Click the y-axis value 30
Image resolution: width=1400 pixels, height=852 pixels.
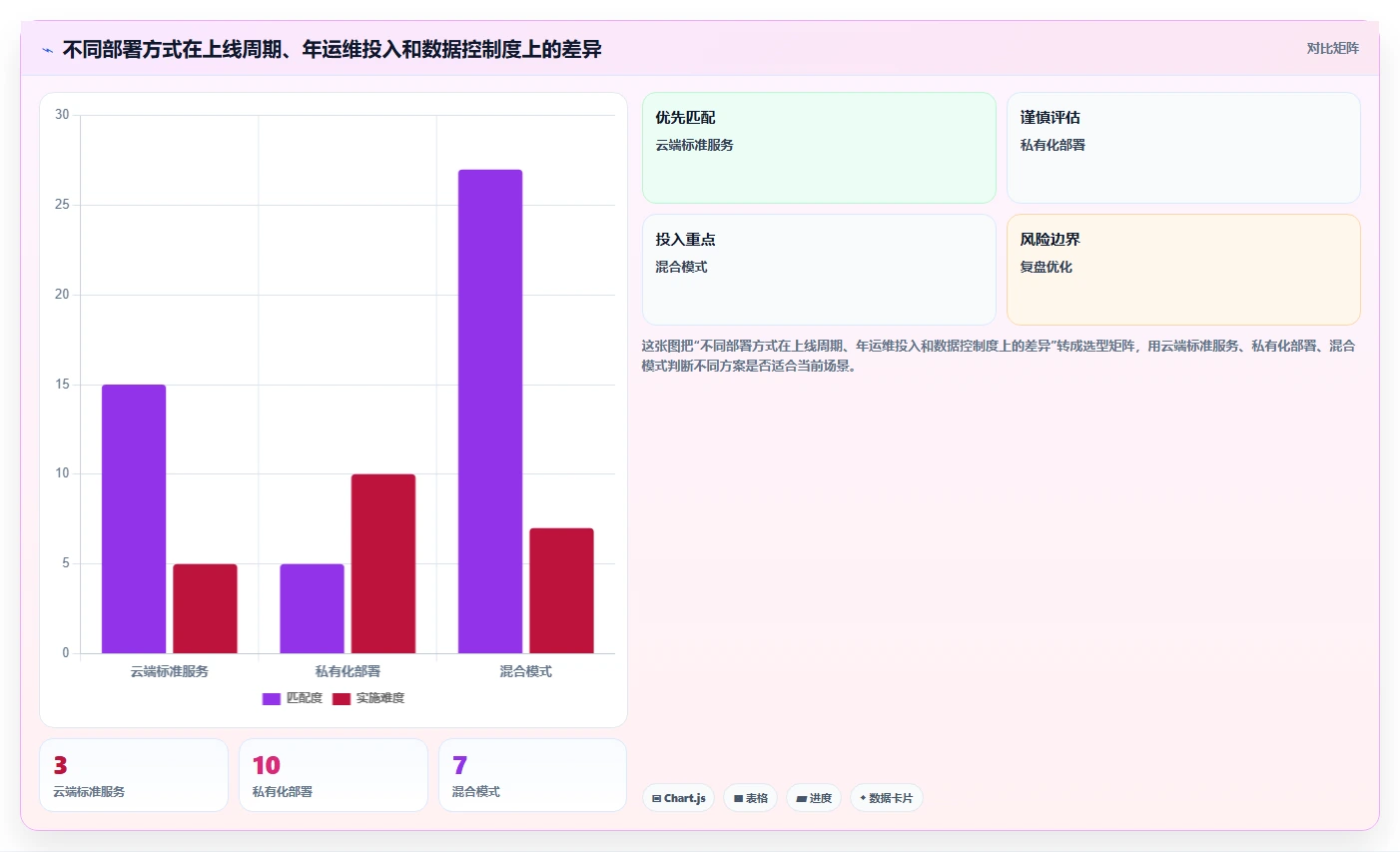[x=62, y=115]
